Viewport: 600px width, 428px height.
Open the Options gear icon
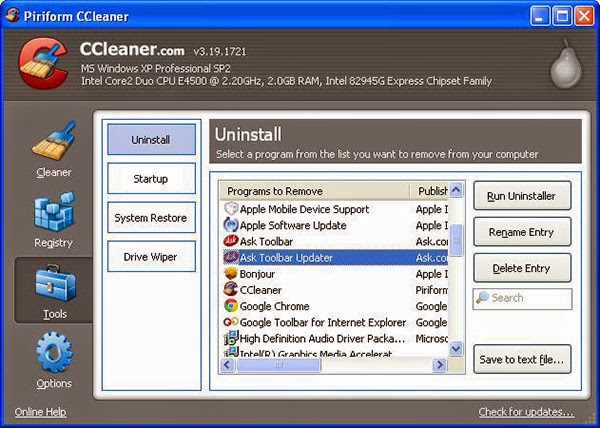(54, 352)
